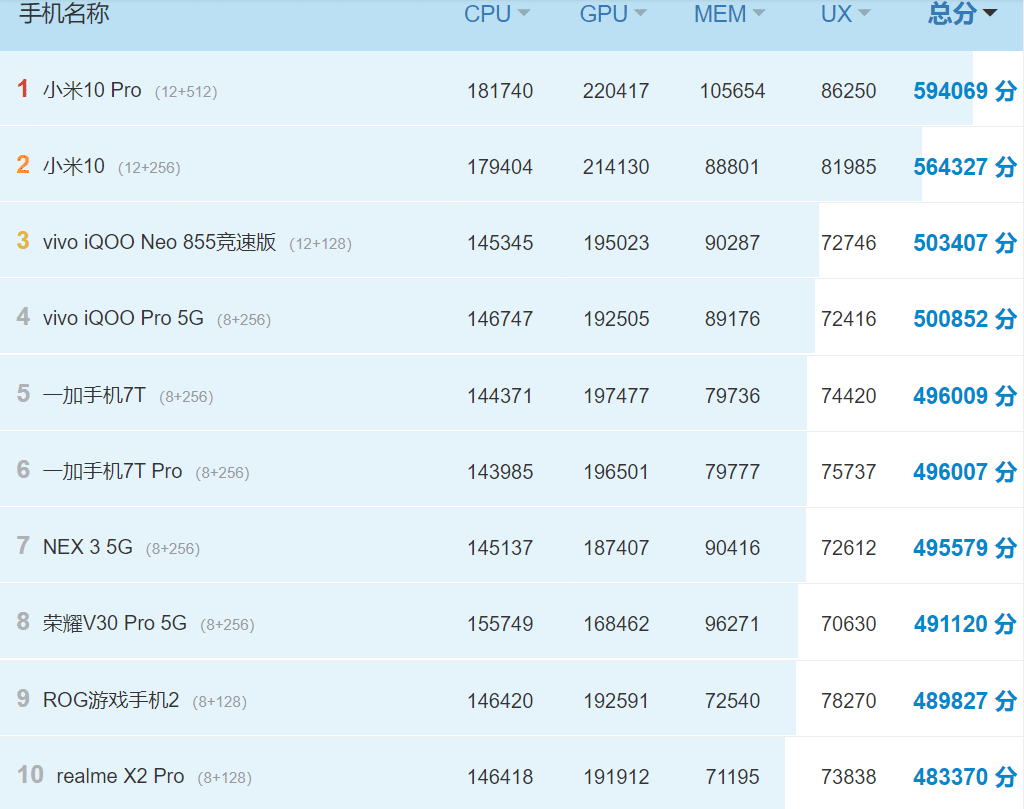Sort by GPU column dropdown arrow
Screen dimensions: 1024x809
640,13
